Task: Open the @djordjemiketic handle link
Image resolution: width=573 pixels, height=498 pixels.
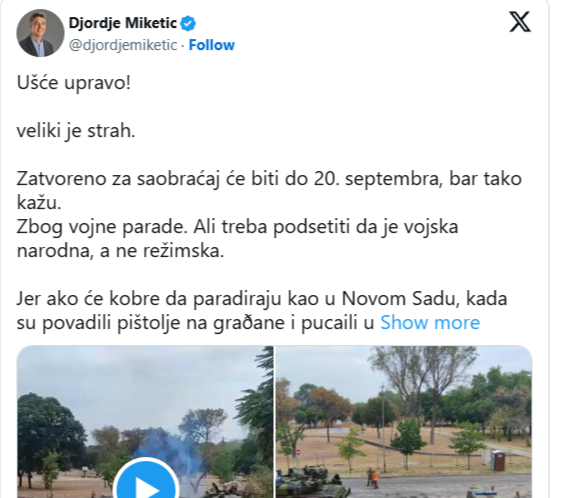Action: (x=123, y=45)
